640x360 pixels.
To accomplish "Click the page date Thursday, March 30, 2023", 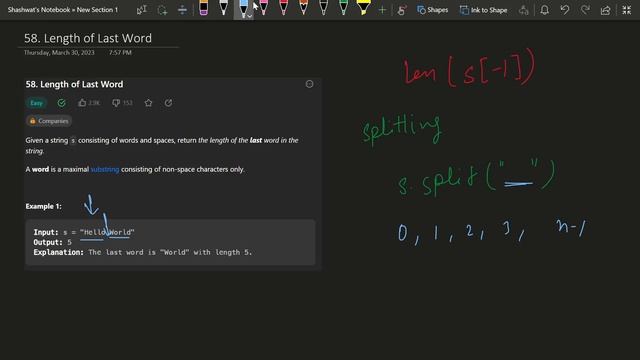I will [59, 53].
